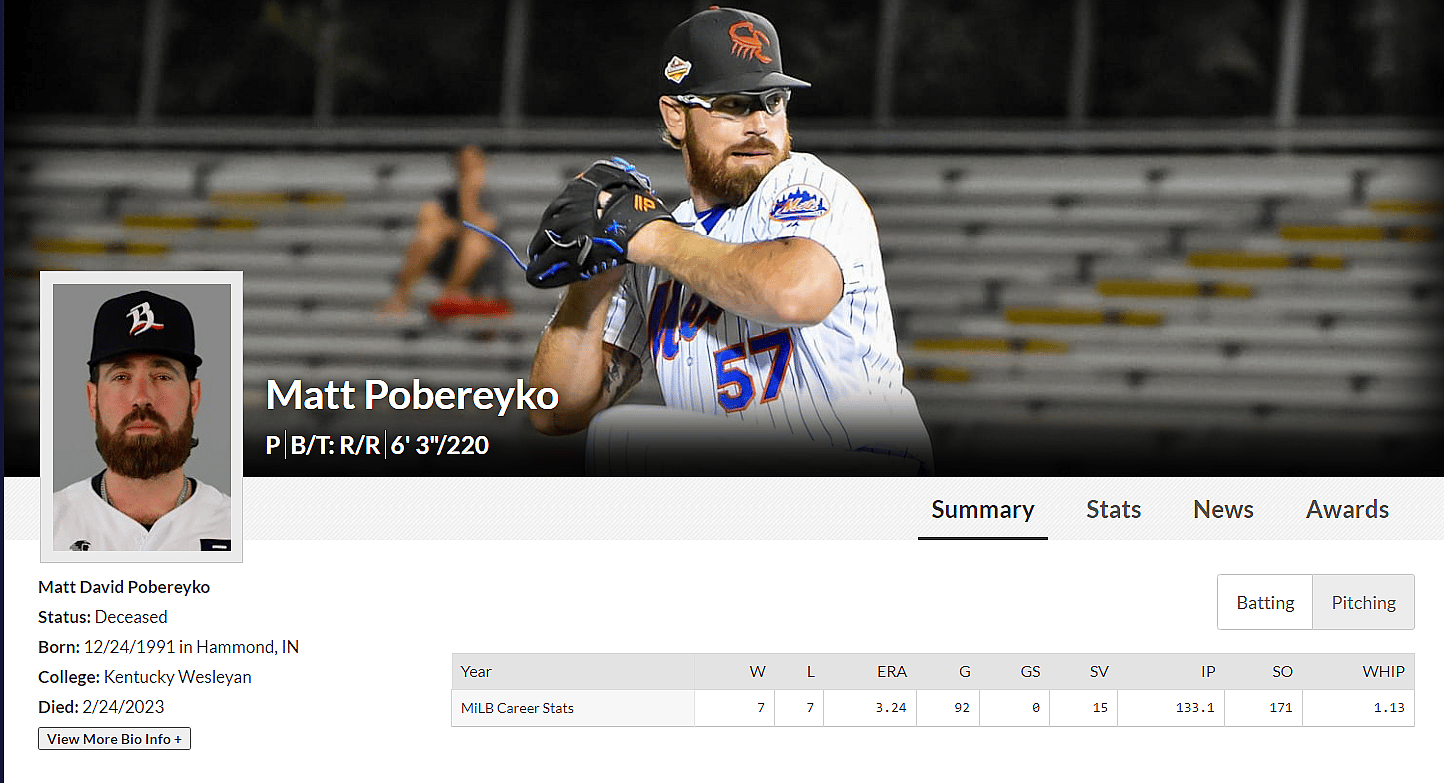Click the WHIP column header
Screen dimensions: 1444x783
coord(1383,672)
